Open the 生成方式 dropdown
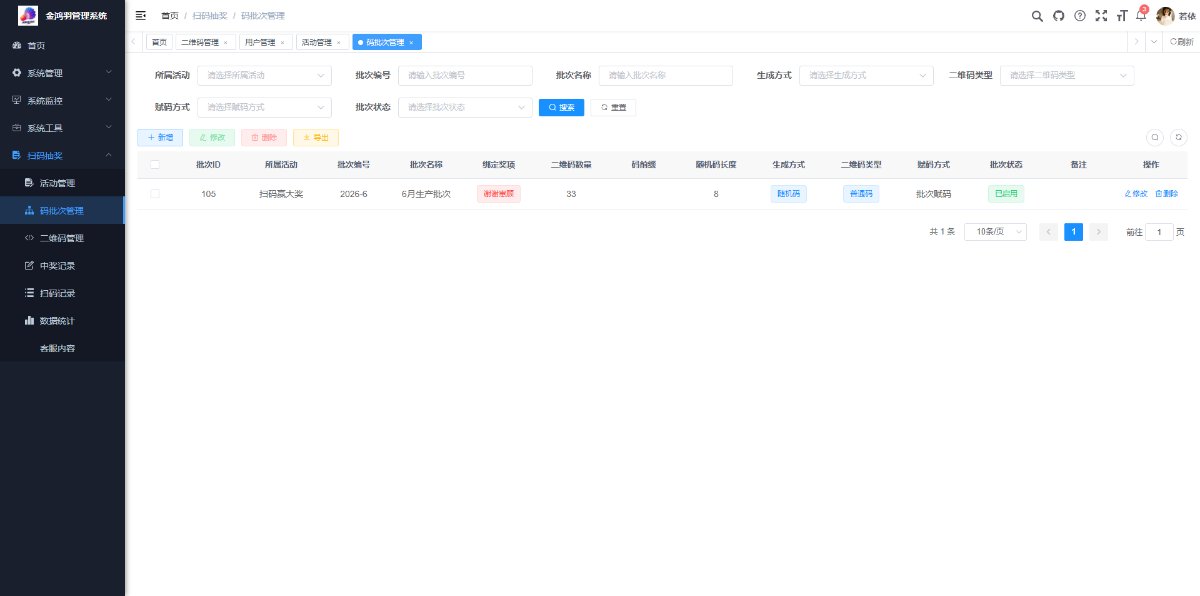The width and height of the screenshot is (1200, 596). click(866, 75)
